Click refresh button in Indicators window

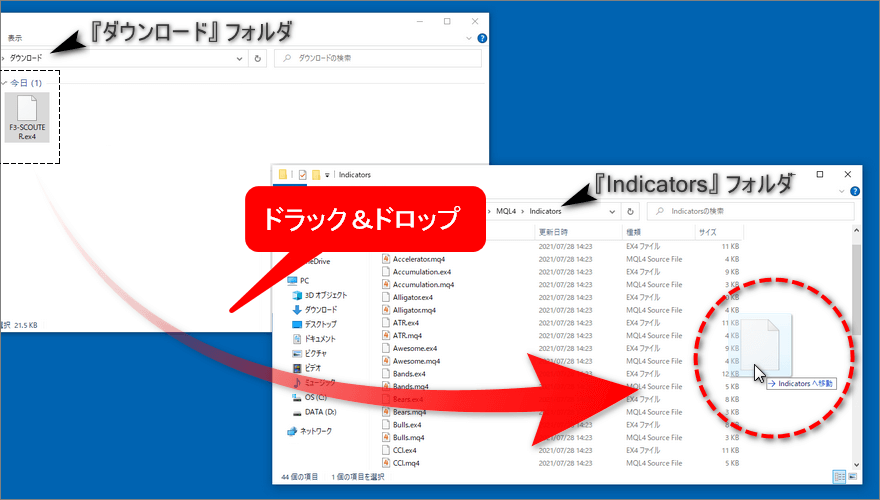[x=630, y=212]
